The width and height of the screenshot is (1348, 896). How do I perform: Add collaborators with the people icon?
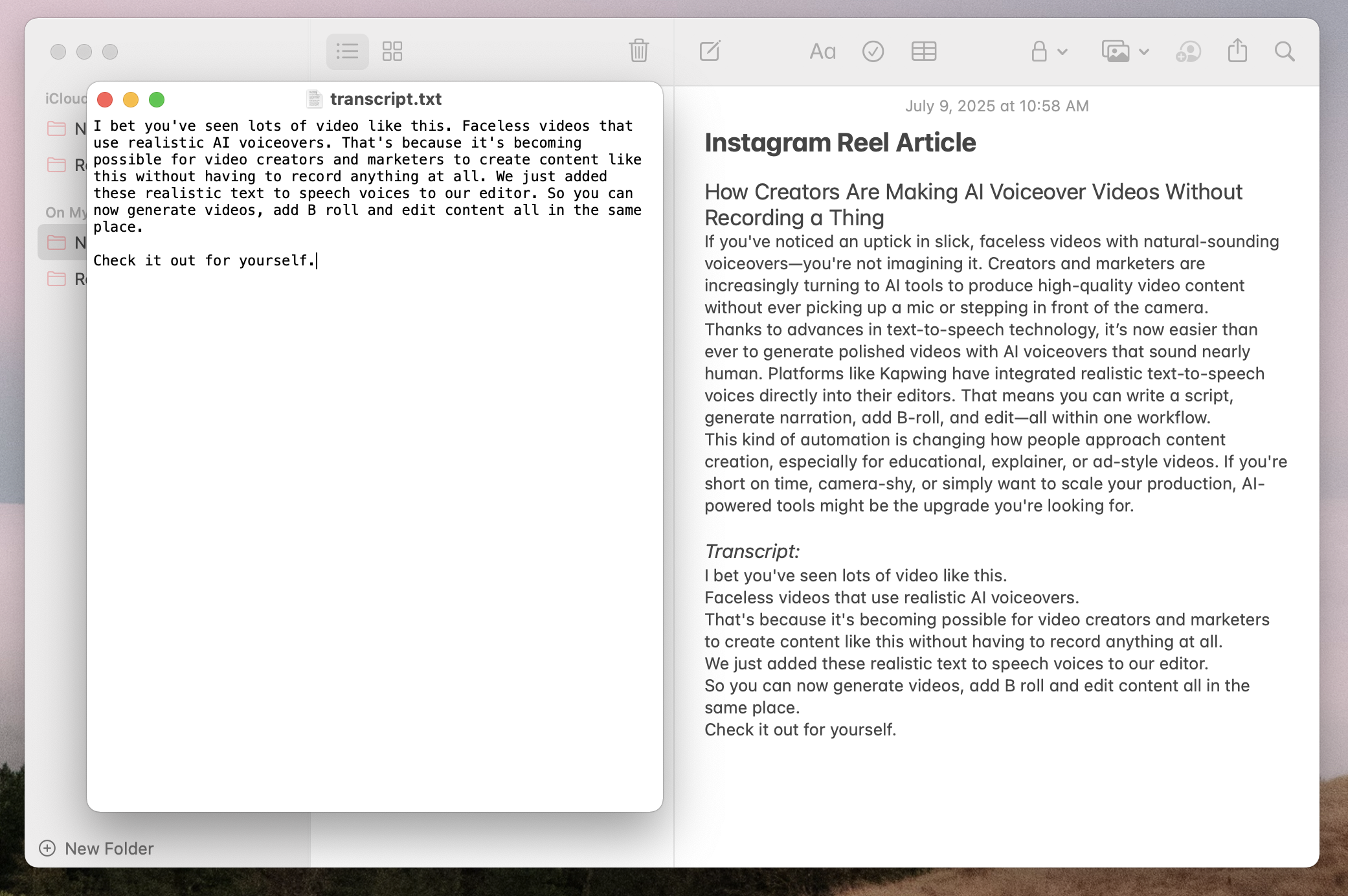[1187, 51]
